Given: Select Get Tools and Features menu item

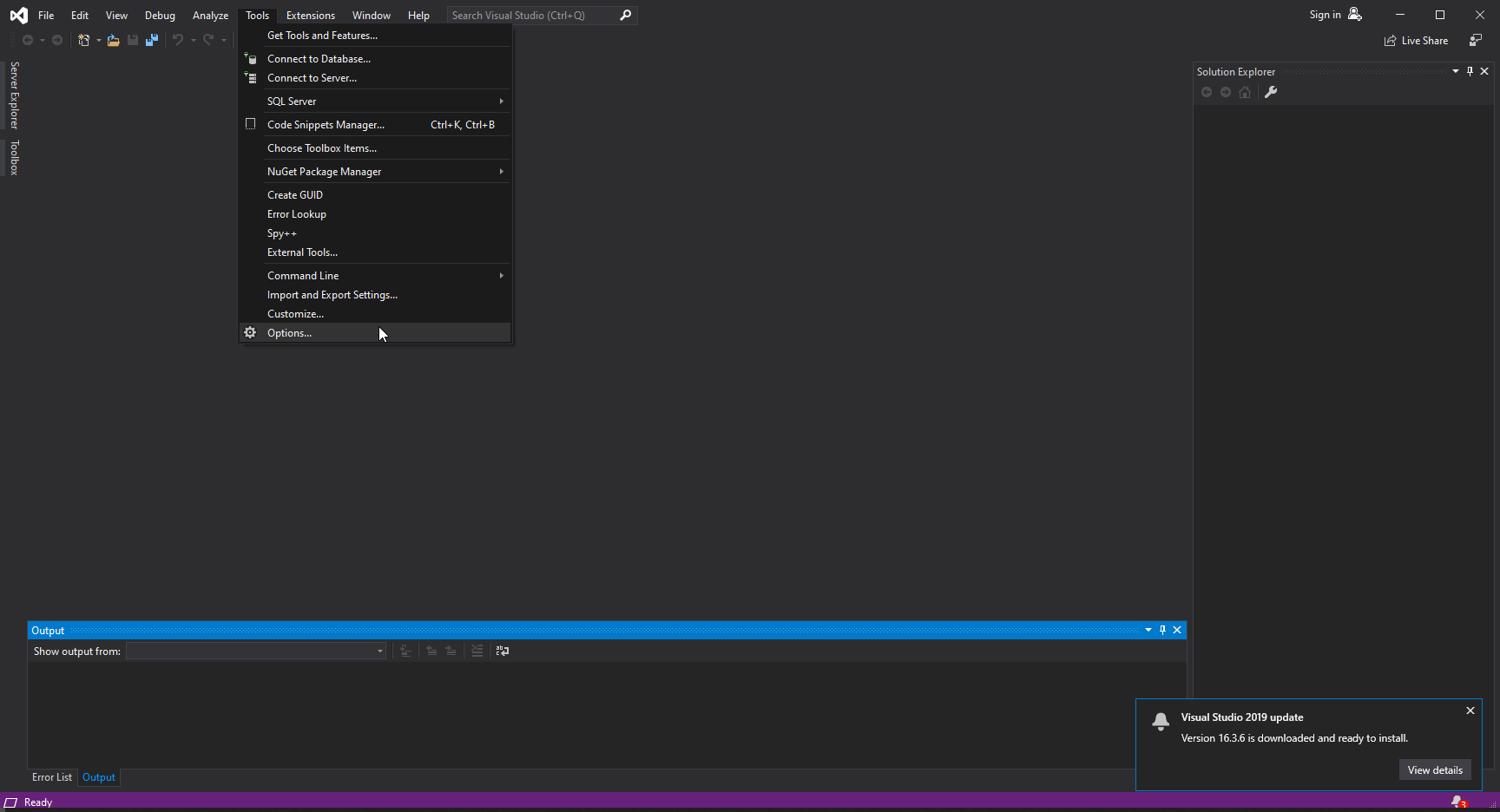Looking at the screenshot, I should [375, 36].
